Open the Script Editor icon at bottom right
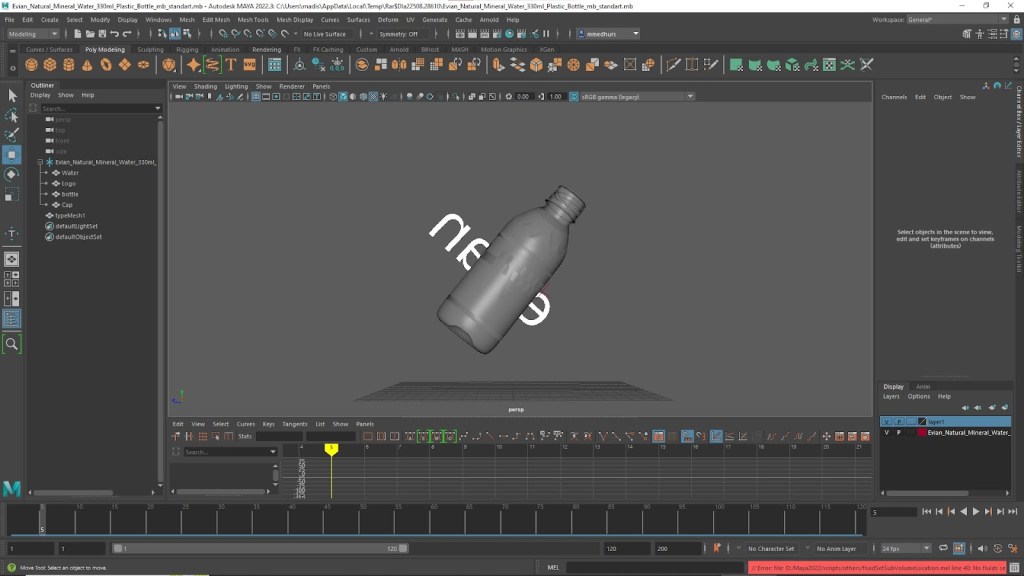 (x=1013, y=568)
